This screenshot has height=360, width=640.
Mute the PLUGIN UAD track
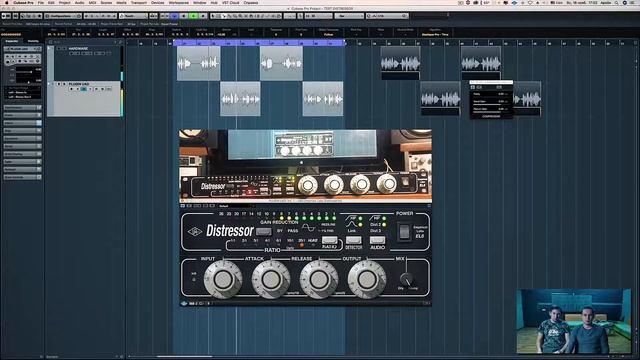pos(59,84)
